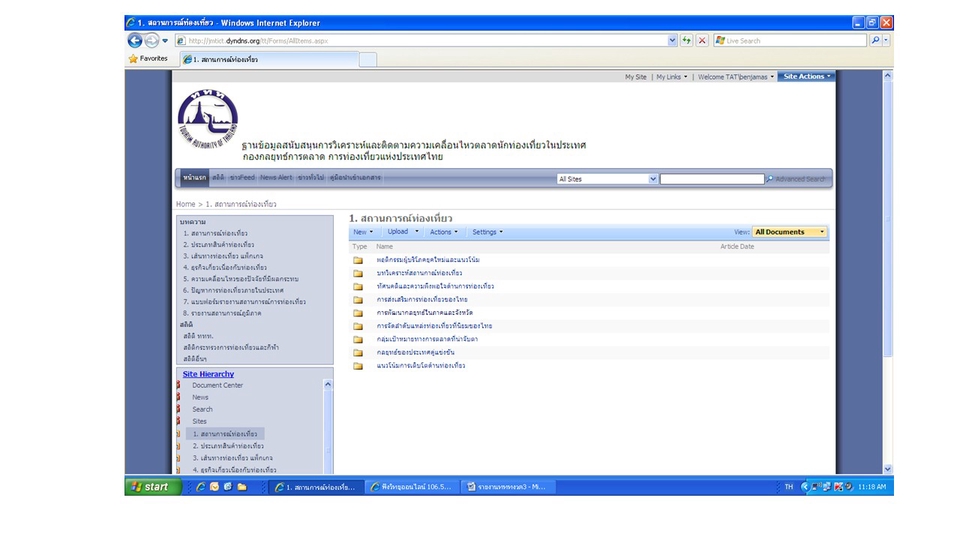This screenshot has width=960, height=540.
Task: Select News in Site Hierarchy tree
Action: [200, 397]
